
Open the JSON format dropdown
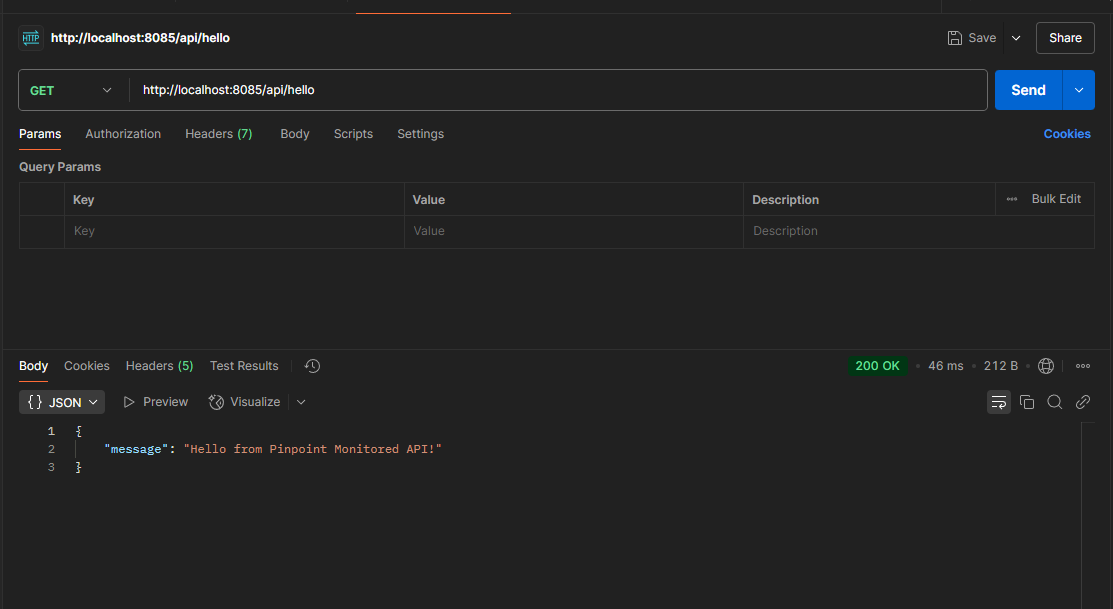(62, 402)
